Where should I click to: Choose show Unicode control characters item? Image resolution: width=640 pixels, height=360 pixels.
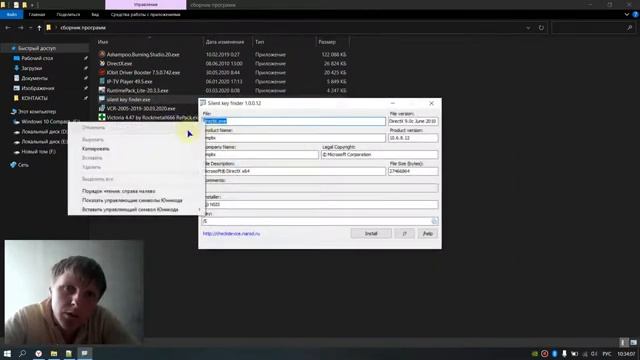[132, 200]
